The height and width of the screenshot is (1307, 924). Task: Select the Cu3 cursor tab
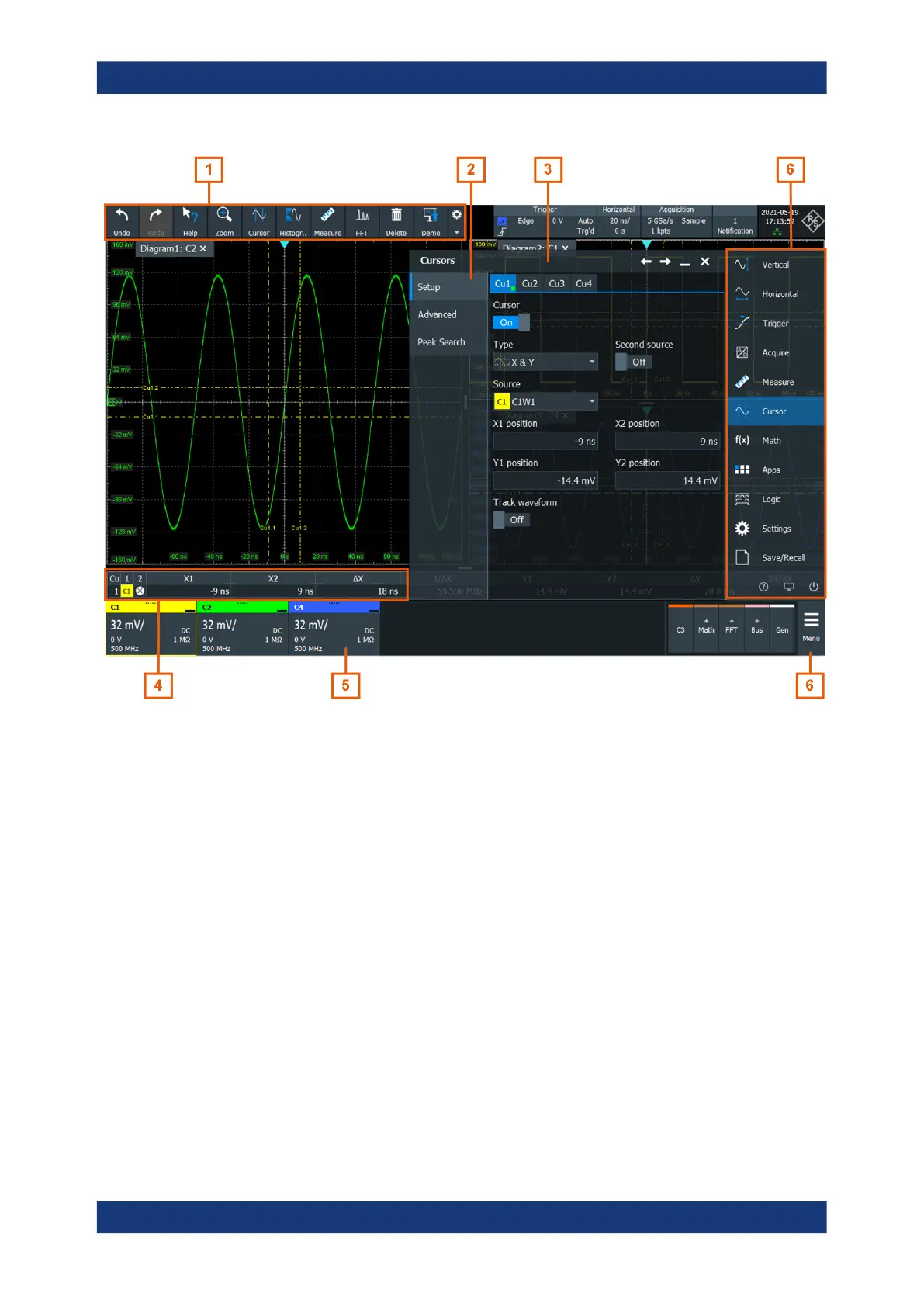(x=557, y=284)
